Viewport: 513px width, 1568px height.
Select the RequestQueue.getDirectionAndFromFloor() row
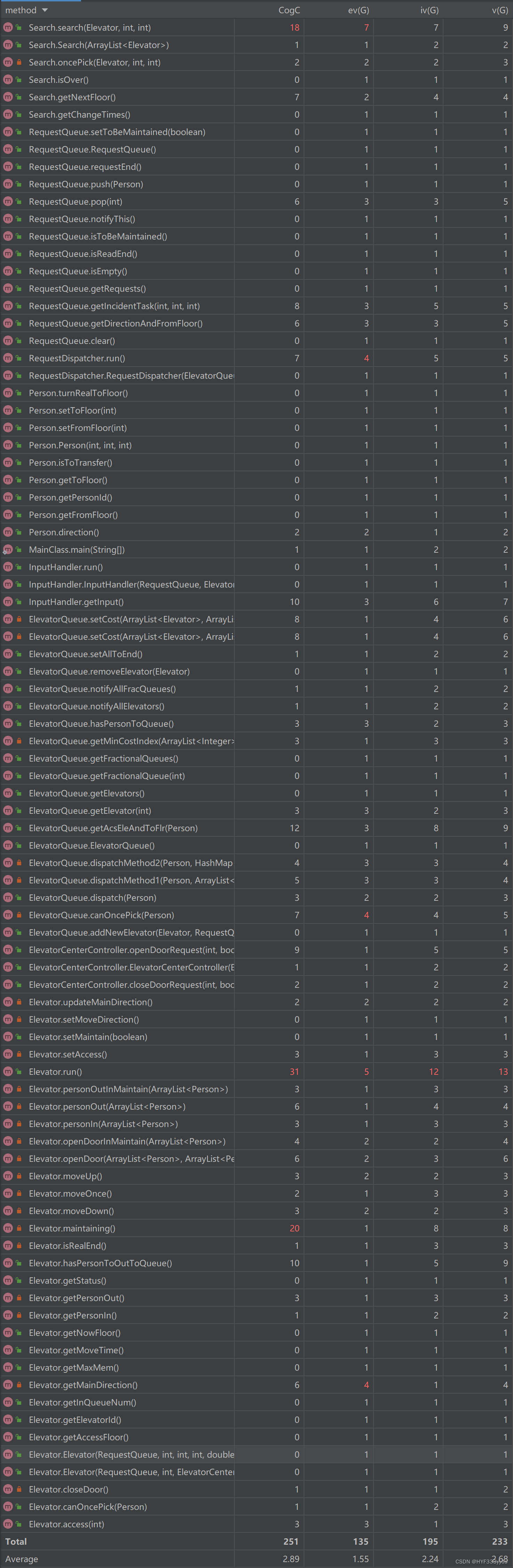pyautogui.click(x=256, y=323)
